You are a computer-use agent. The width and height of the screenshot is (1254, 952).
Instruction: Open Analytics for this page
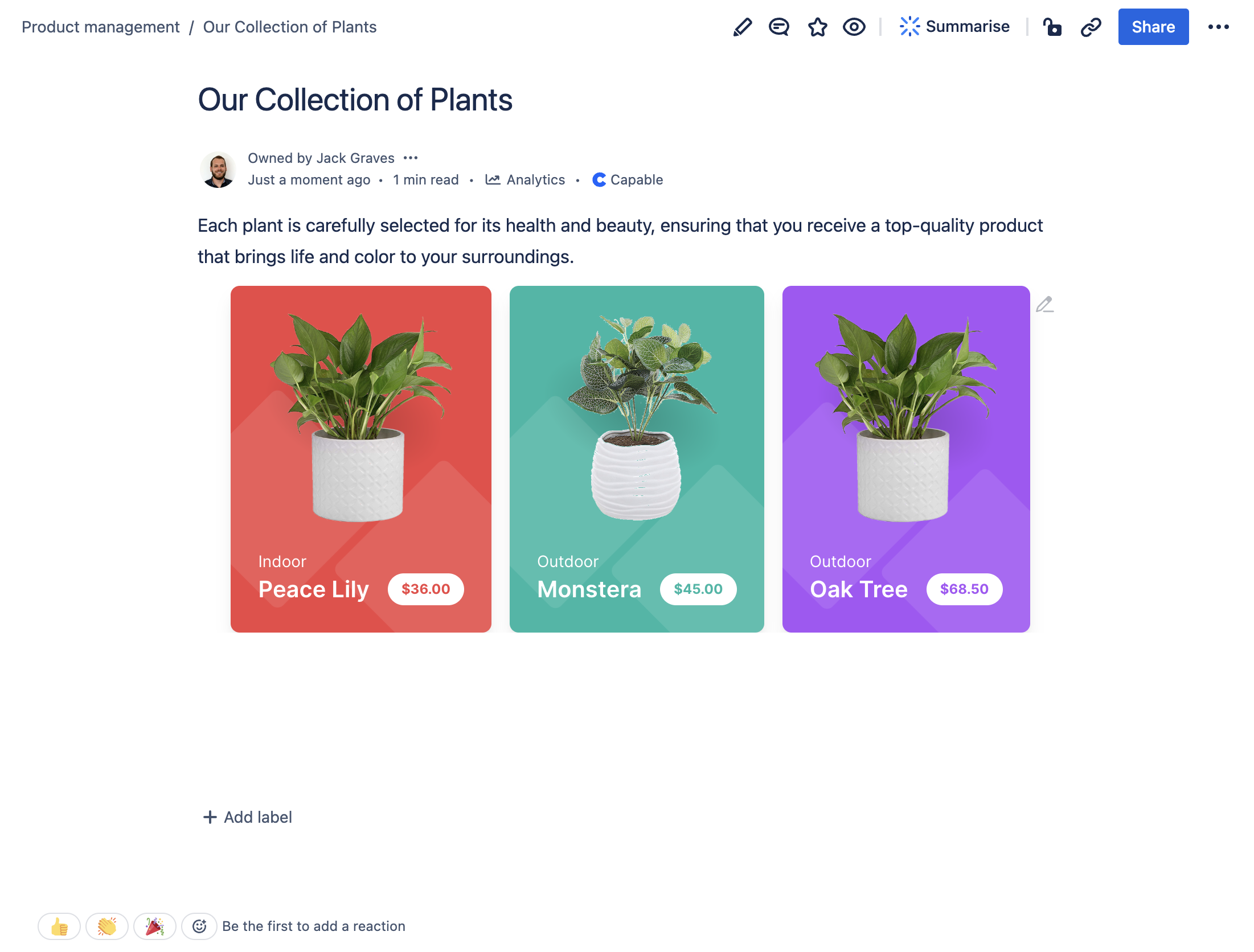pos(524,180)
